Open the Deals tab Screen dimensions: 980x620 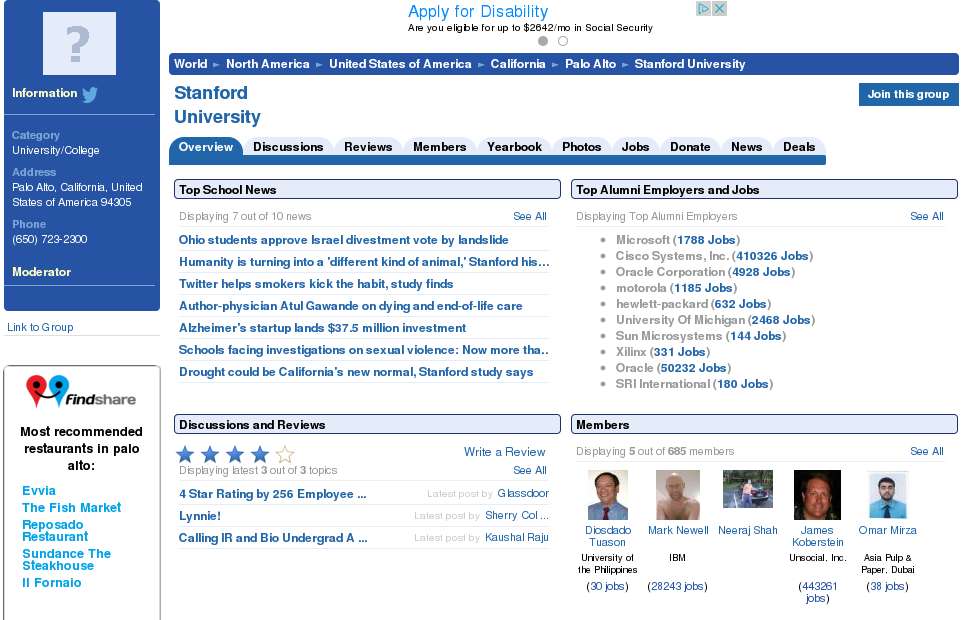(799, 147)
